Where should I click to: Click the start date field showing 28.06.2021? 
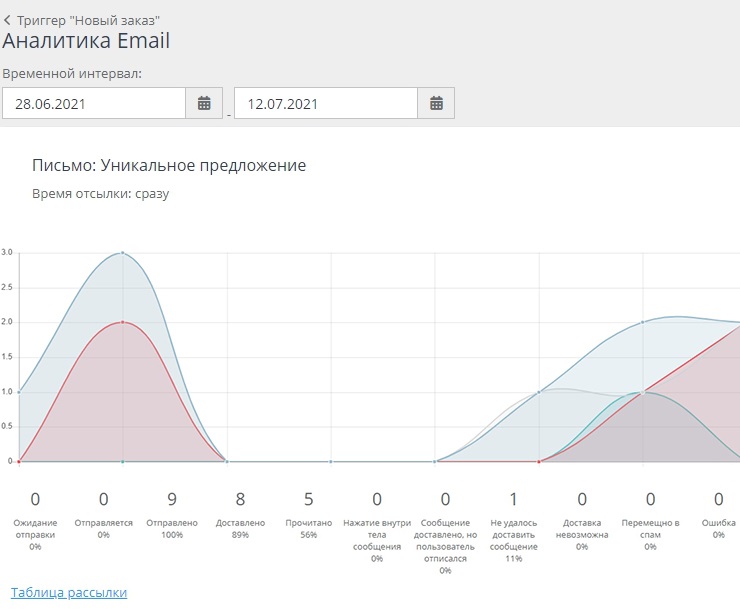click(x=94, y=103)
